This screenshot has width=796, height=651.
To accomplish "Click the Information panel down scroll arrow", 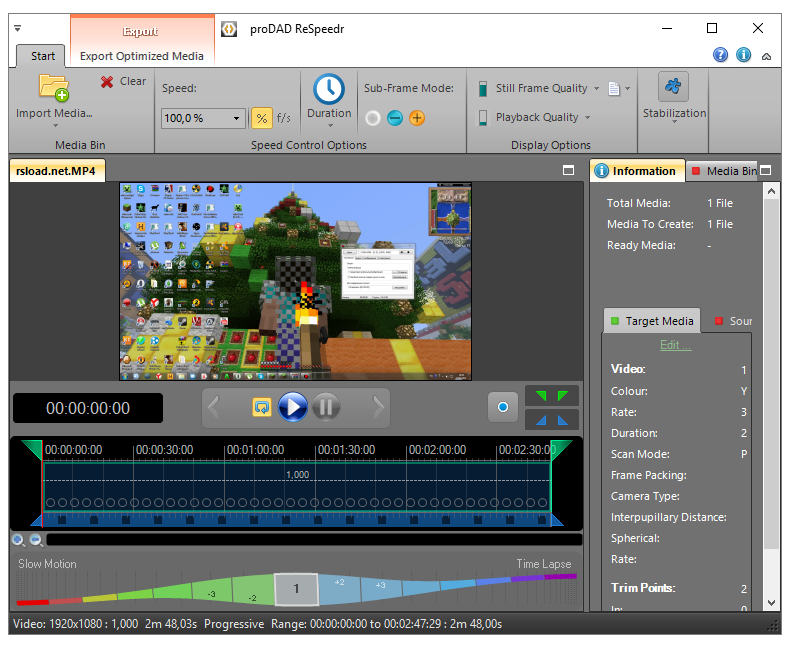I will pos(772,603).
